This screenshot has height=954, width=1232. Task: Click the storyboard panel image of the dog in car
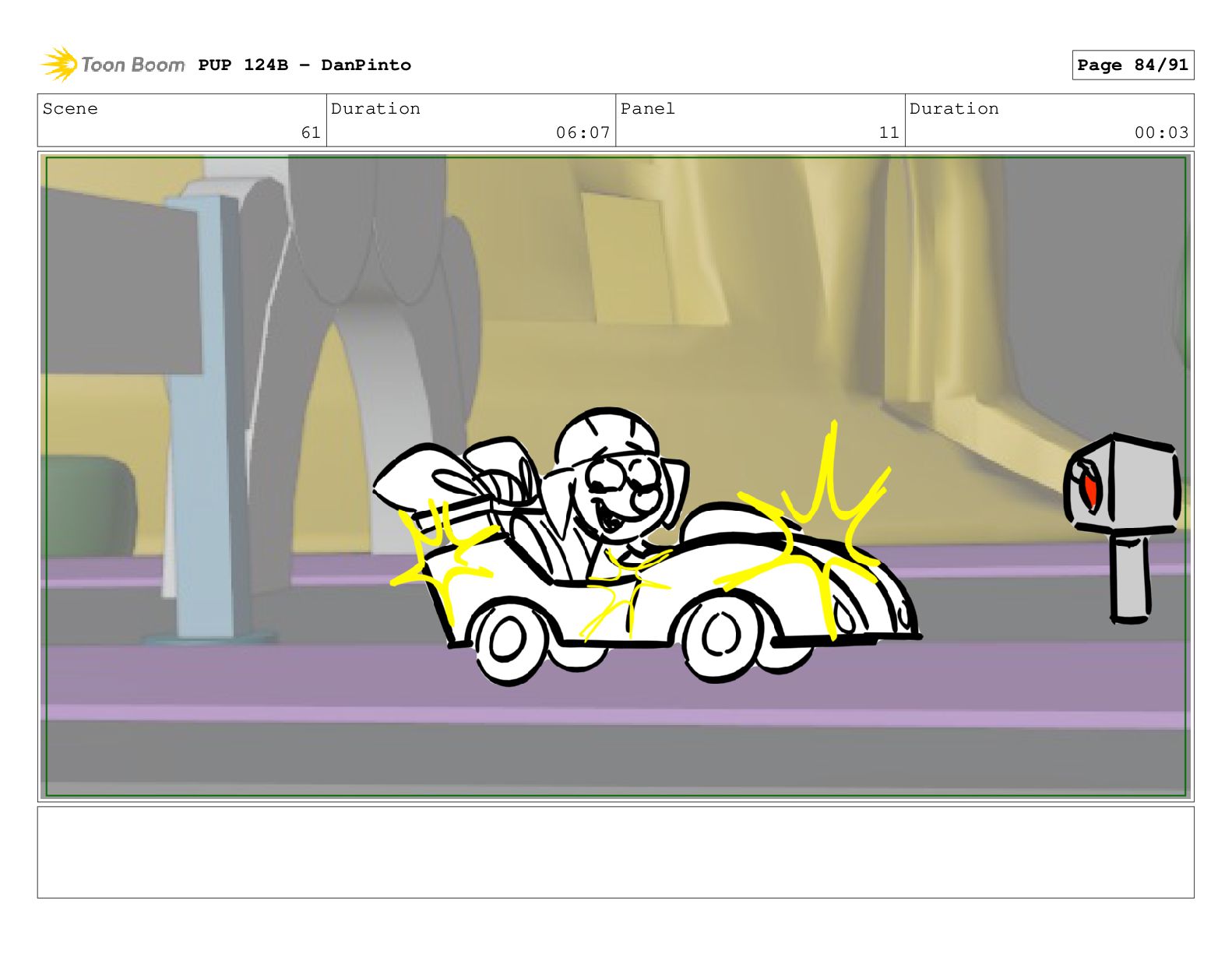click(615, 477)
